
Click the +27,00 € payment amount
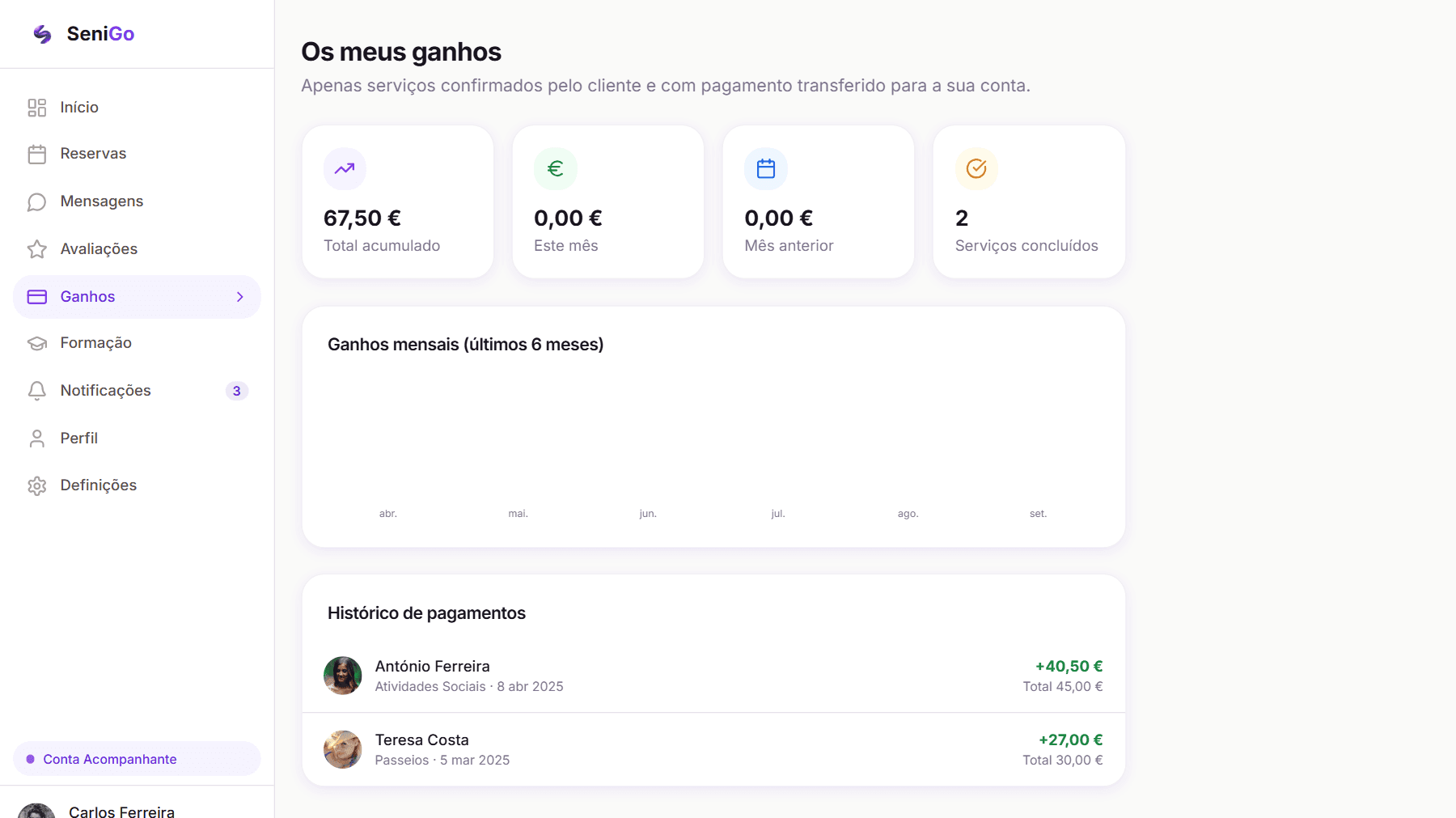[x=1070, y=740]
